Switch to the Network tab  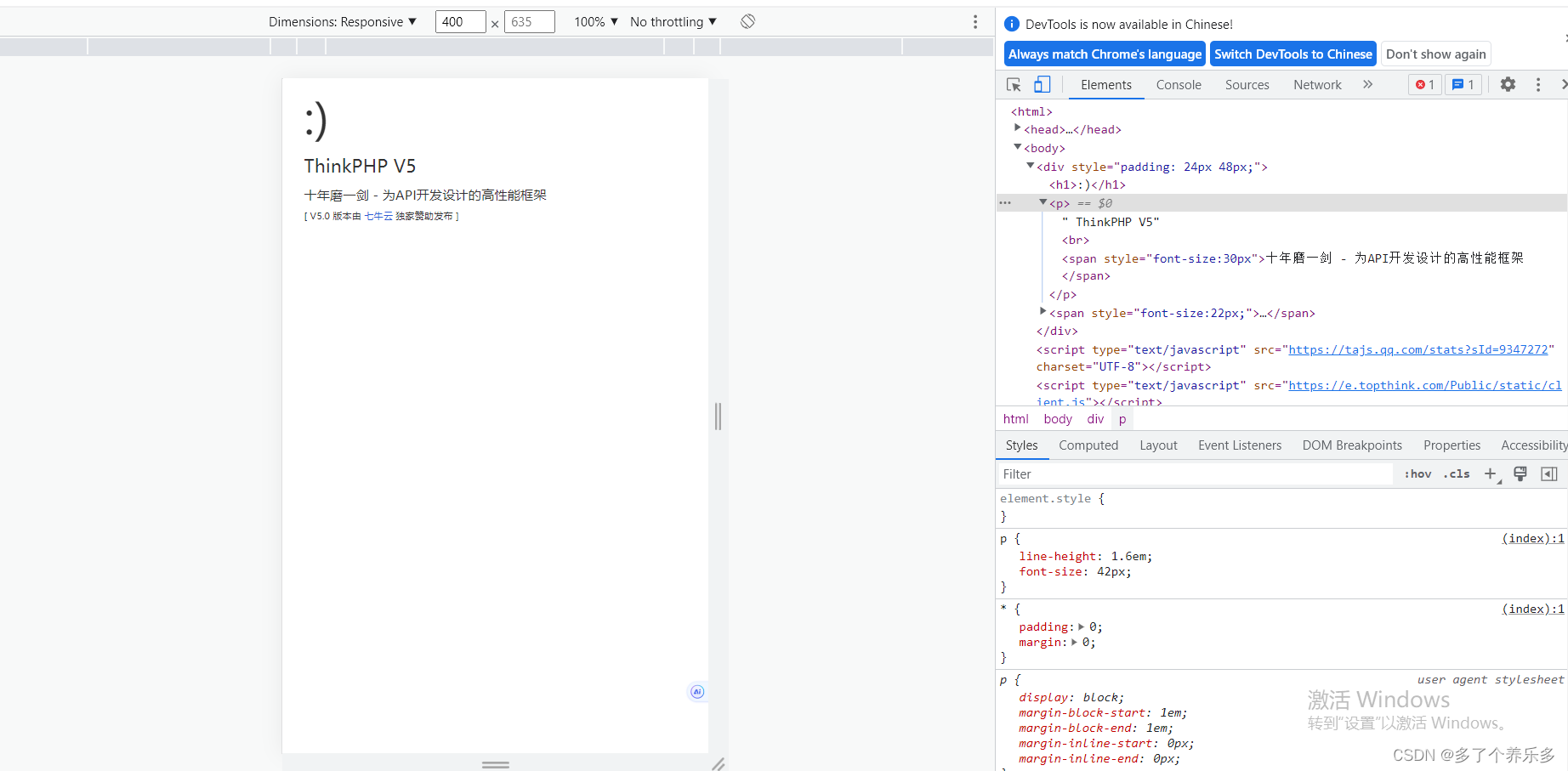pos(1317,84)
